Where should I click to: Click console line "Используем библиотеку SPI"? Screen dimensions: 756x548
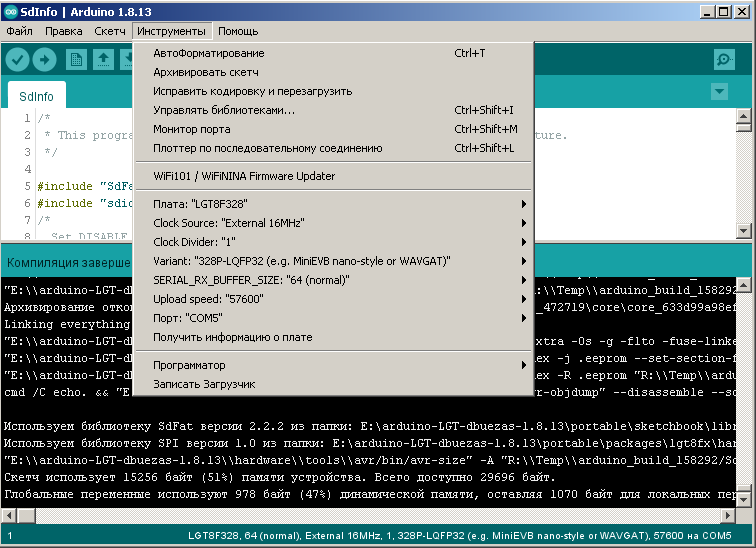coord(369,443)
